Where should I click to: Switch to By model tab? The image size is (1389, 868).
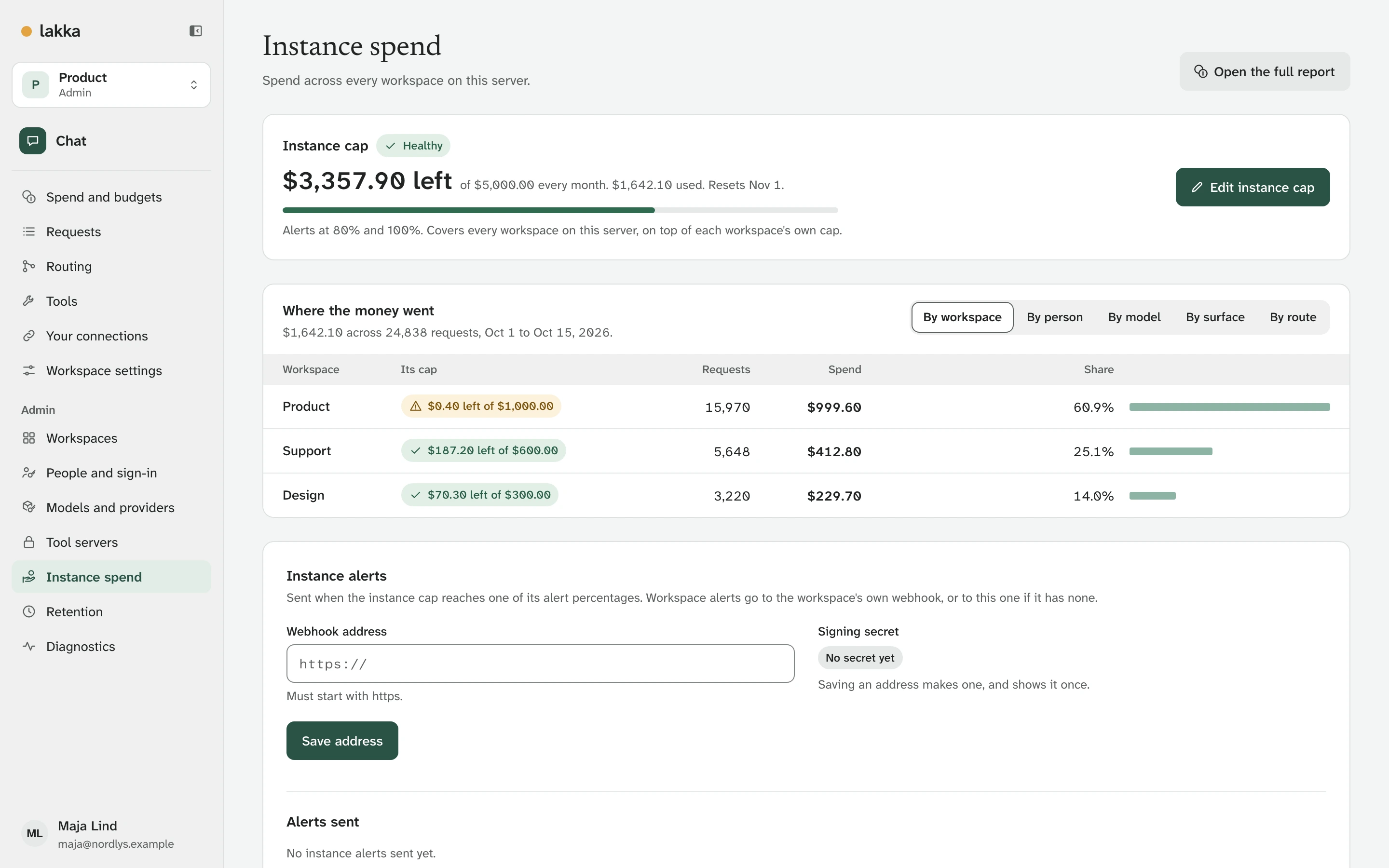(1134, 317)
